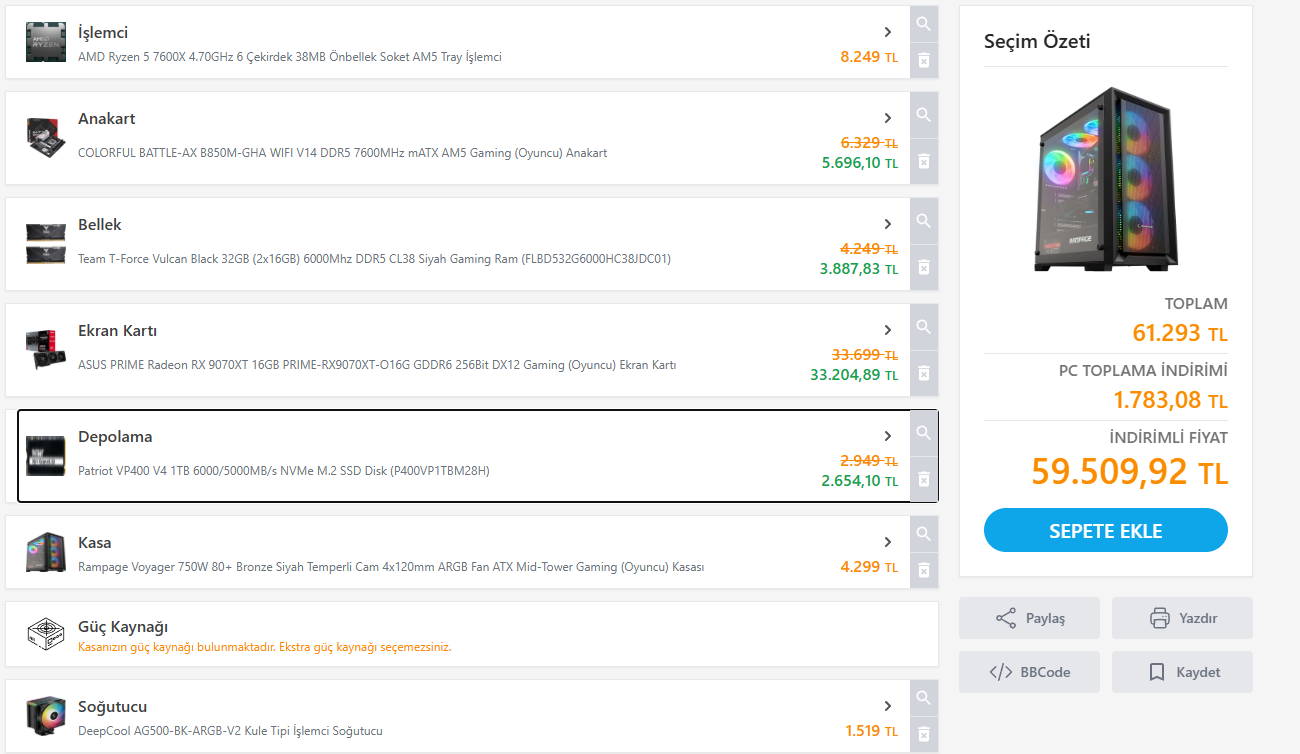This screenshot has height=754, width=1300.
Task: Click the Güç Kaynağı power supply icon
Action: tap(46, 634)
